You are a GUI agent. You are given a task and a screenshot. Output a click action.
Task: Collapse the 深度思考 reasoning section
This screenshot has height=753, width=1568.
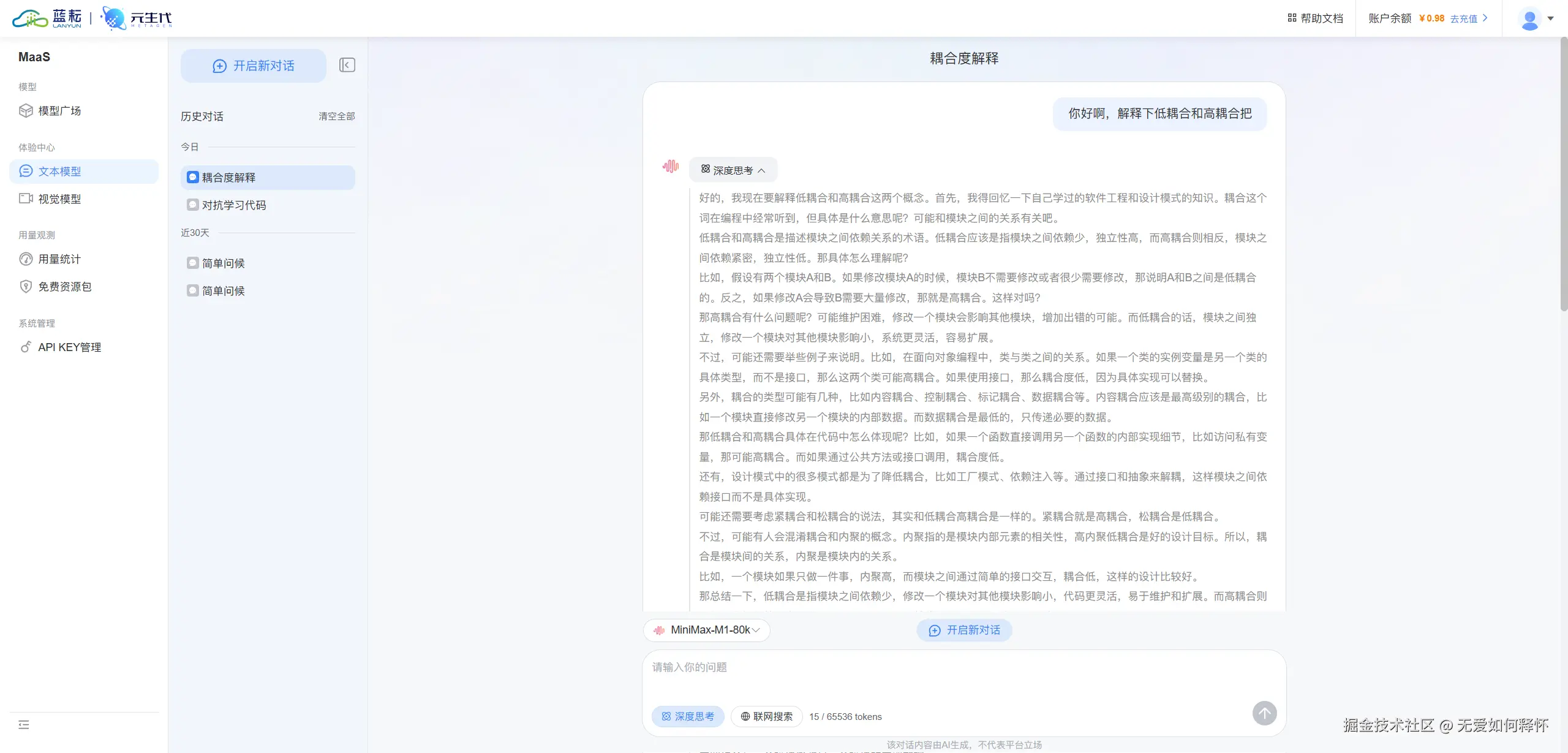(733, 170)
